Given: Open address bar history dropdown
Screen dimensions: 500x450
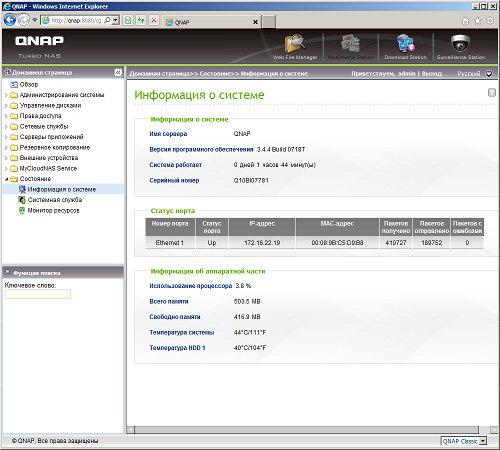Looking at the screenshot, I should pyautogui.click(x=115, y=20).
